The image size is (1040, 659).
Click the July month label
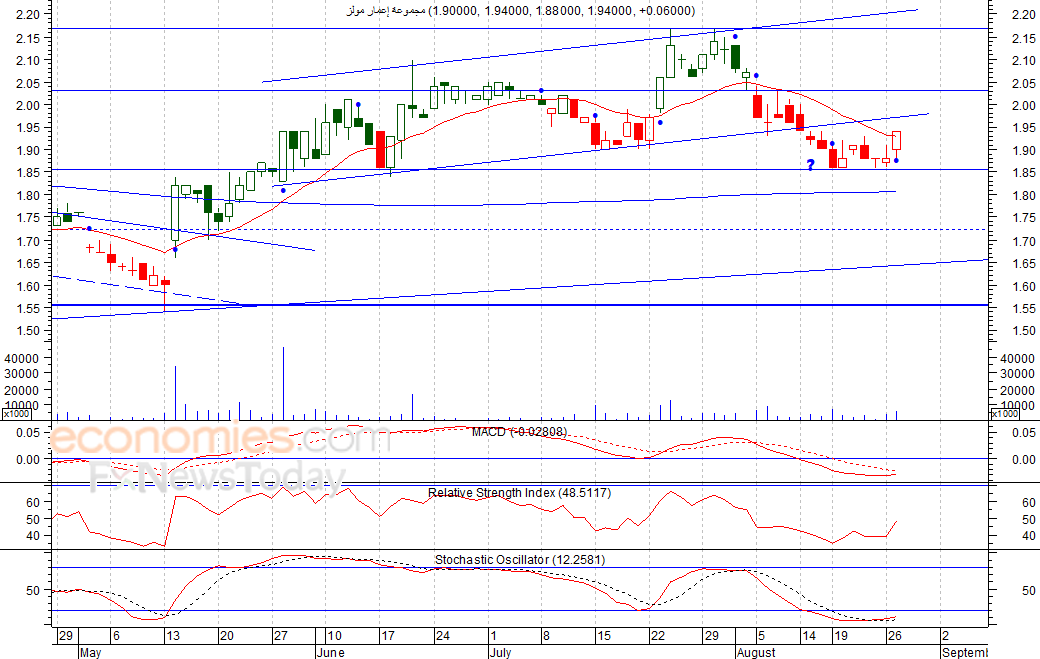pyautogui.click(x=501, y=652)
